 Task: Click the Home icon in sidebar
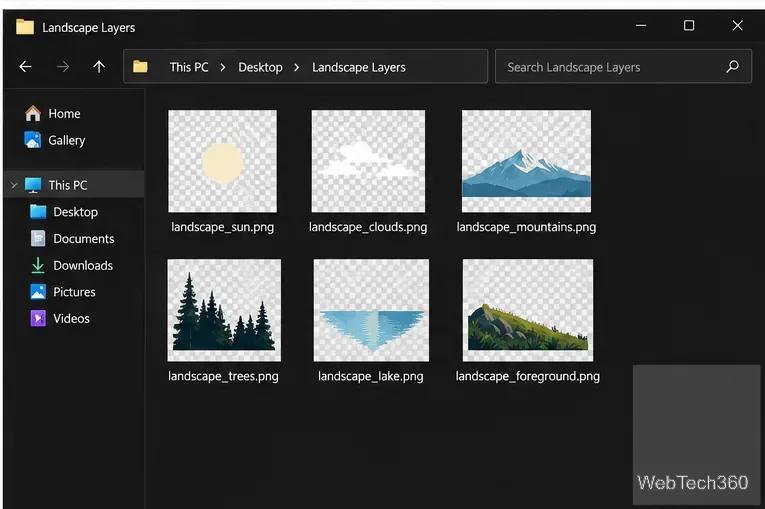tap(33, 113)
